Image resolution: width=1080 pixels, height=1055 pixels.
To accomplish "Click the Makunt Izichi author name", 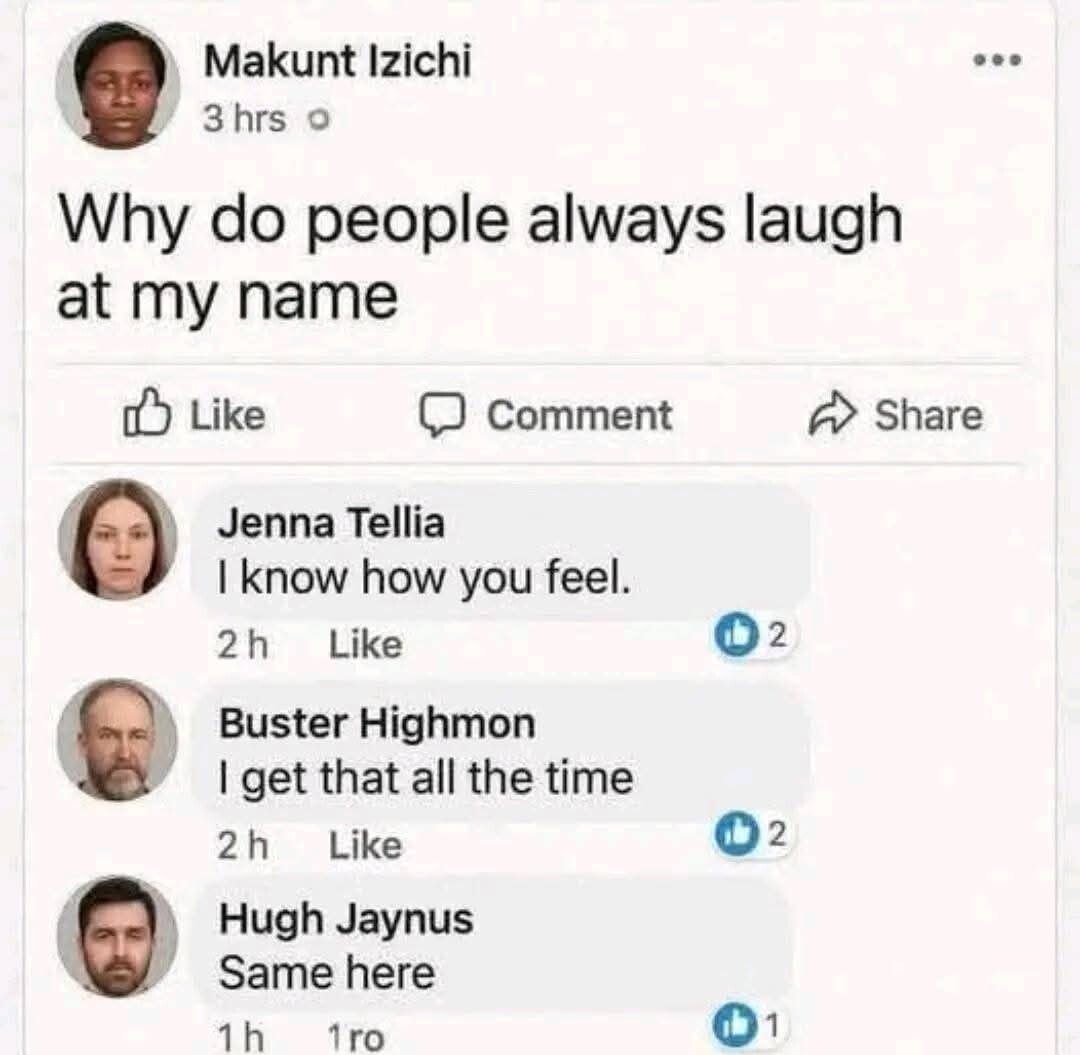I will coord(337,62).
